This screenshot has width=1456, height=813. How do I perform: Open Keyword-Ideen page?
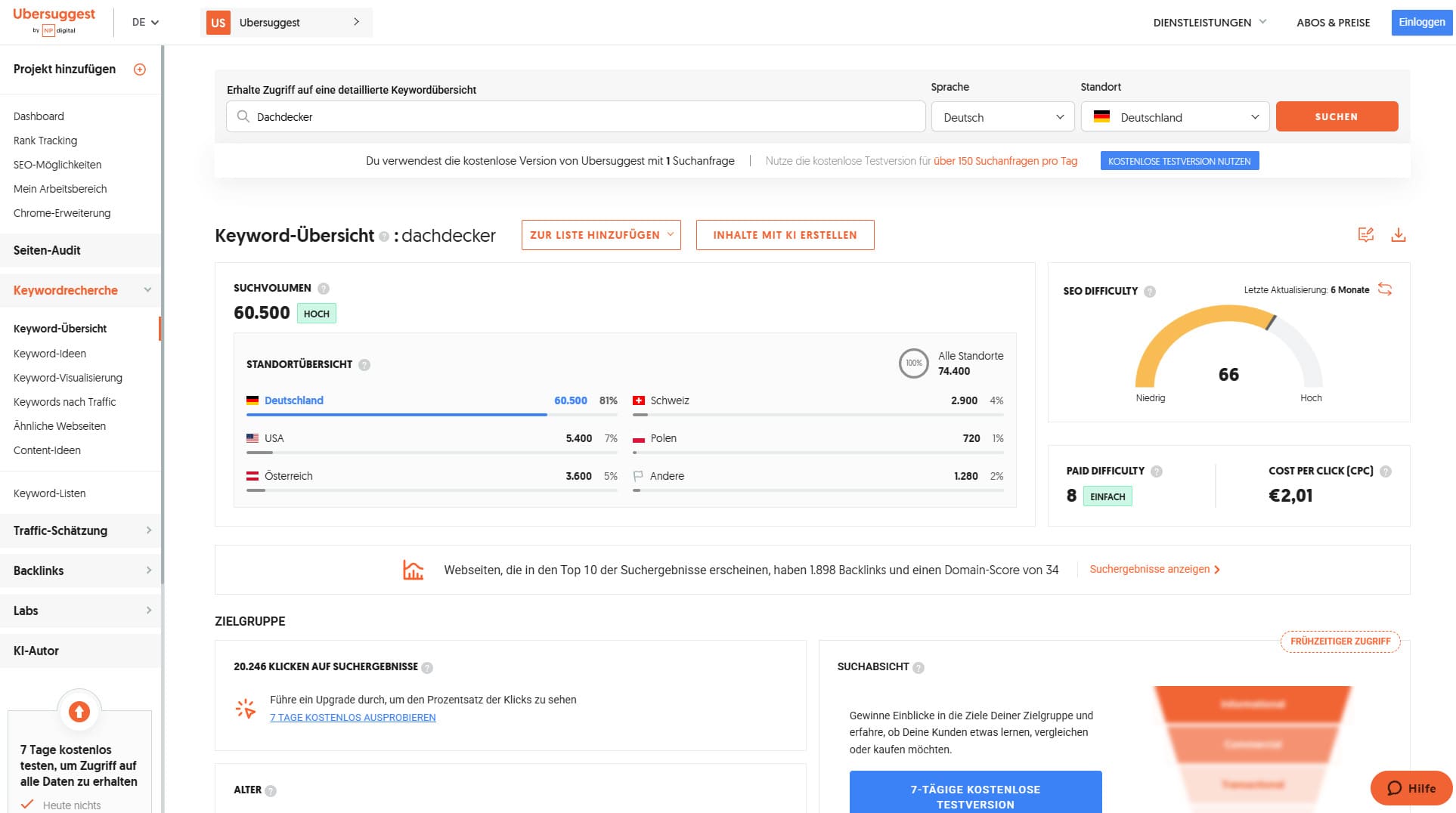(x=50, y=354)
